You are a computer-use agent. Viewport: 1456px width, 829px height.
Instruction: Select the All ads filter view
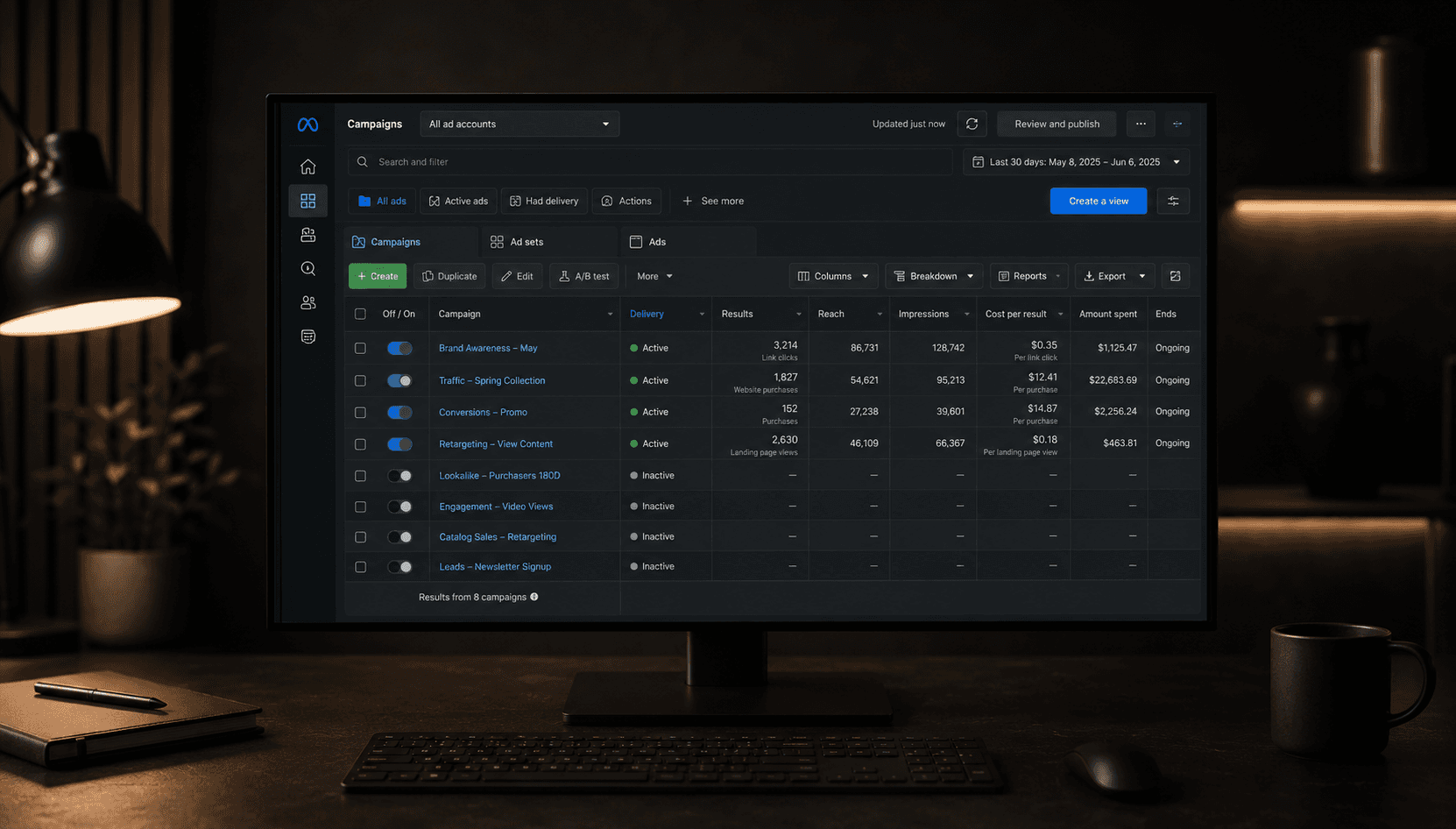pos(382,201)
